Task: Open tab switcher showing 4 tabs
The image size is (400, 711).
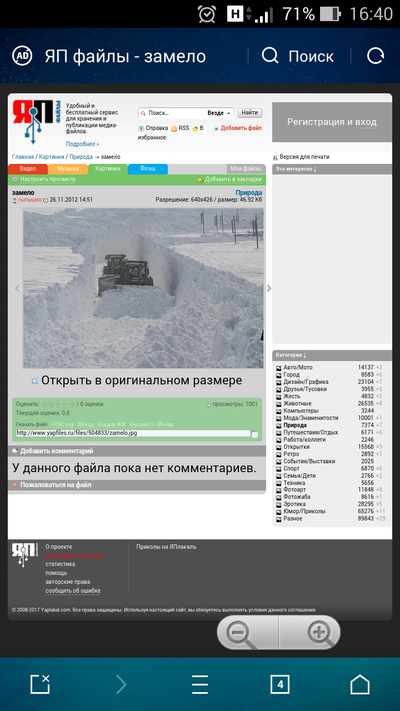Action: click(x=280, y=684)
